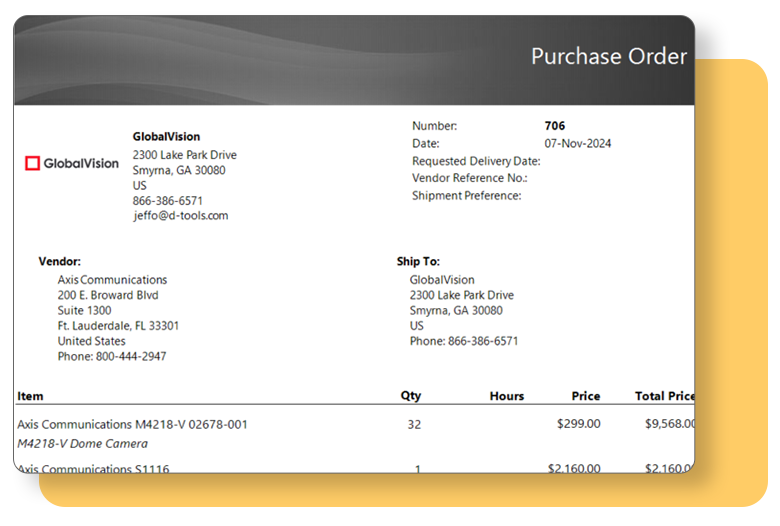The height and width of the screenshot is (526, 780).
Task: Click the 'Qty' column header
Action: pos(411,396)
